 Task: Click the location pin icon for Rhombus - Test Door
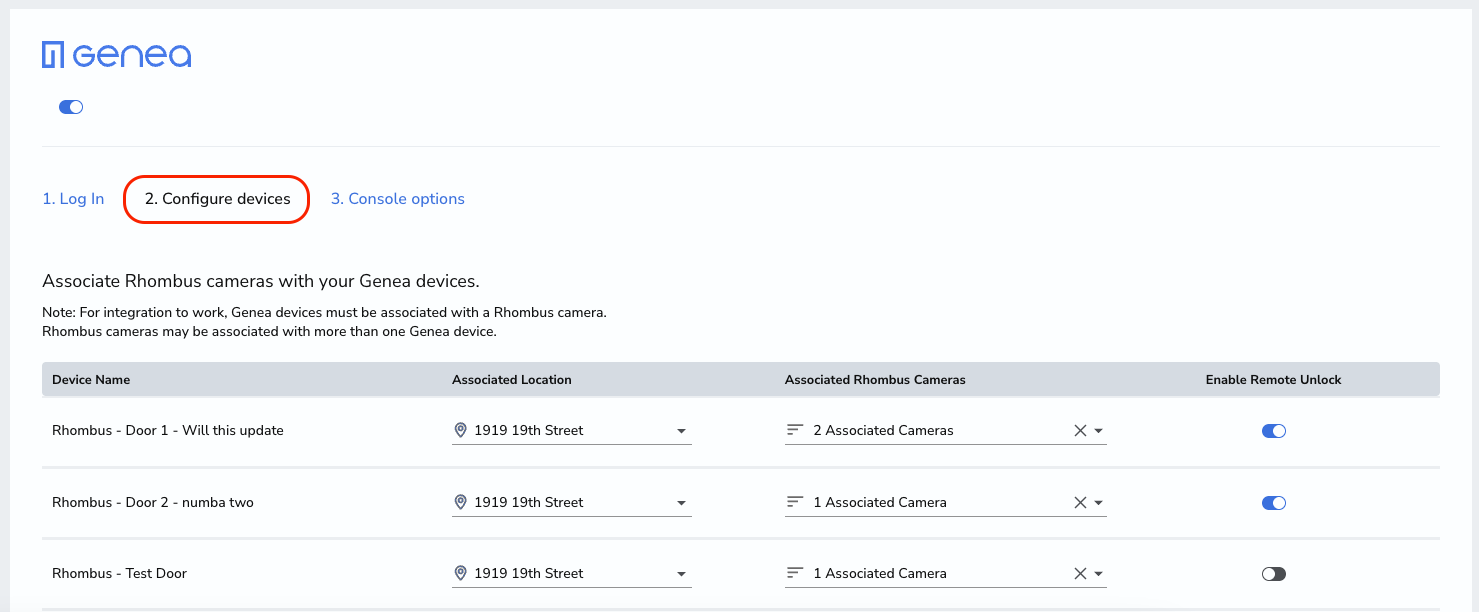click(460, 573)
